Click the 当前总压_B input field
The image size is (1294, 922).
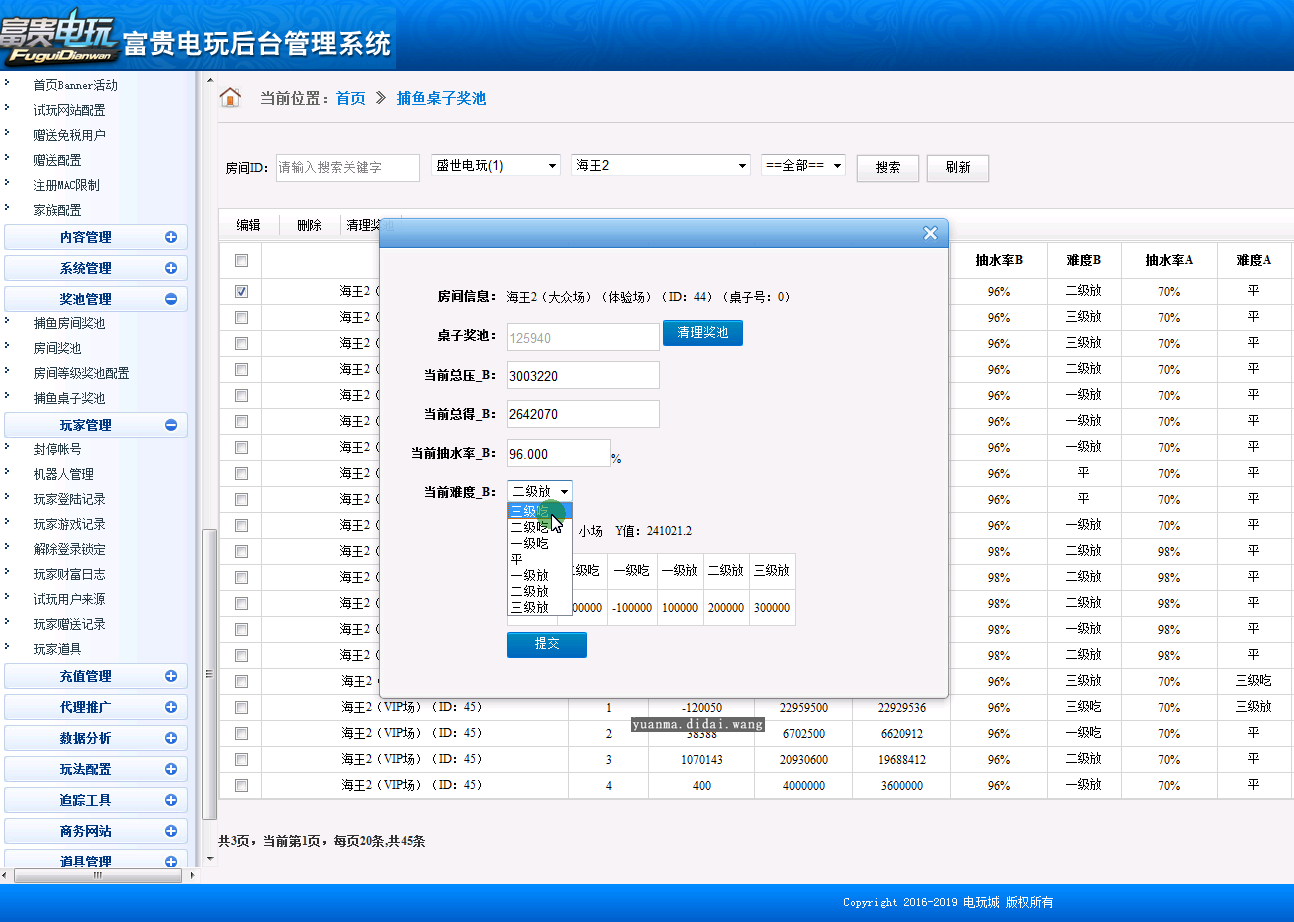[x=584, y=375]
